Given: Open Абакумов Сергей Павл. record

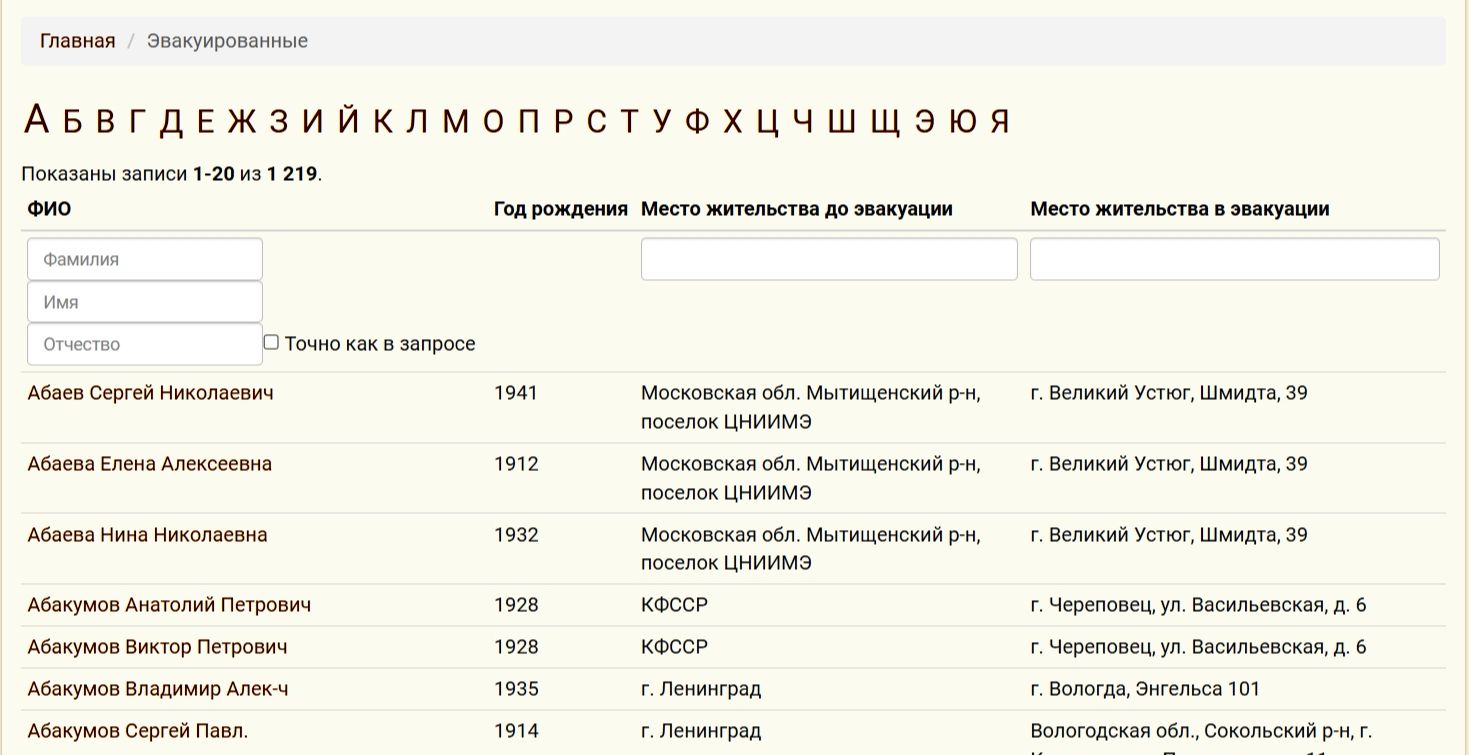Looking at the screenshot, I should click(x=138, y=731).
